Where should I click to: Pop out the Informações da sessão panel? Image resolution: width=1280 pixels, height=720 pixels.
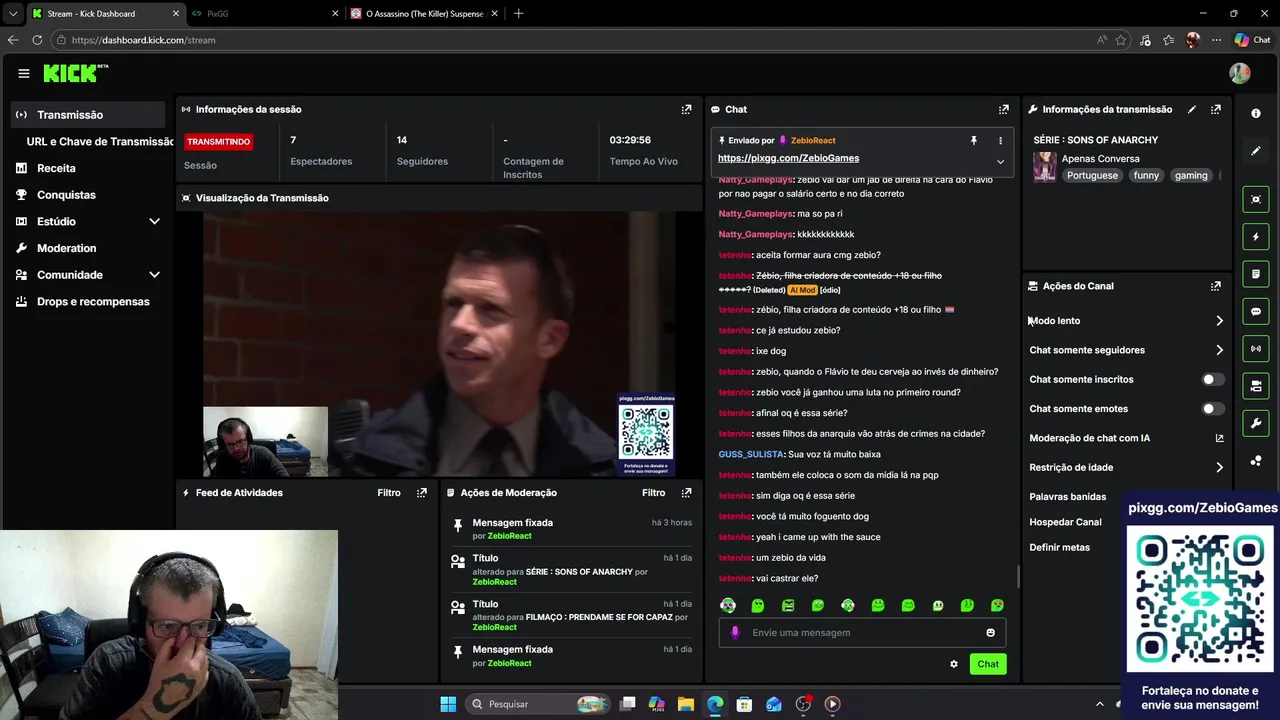[x=686, y=109]
